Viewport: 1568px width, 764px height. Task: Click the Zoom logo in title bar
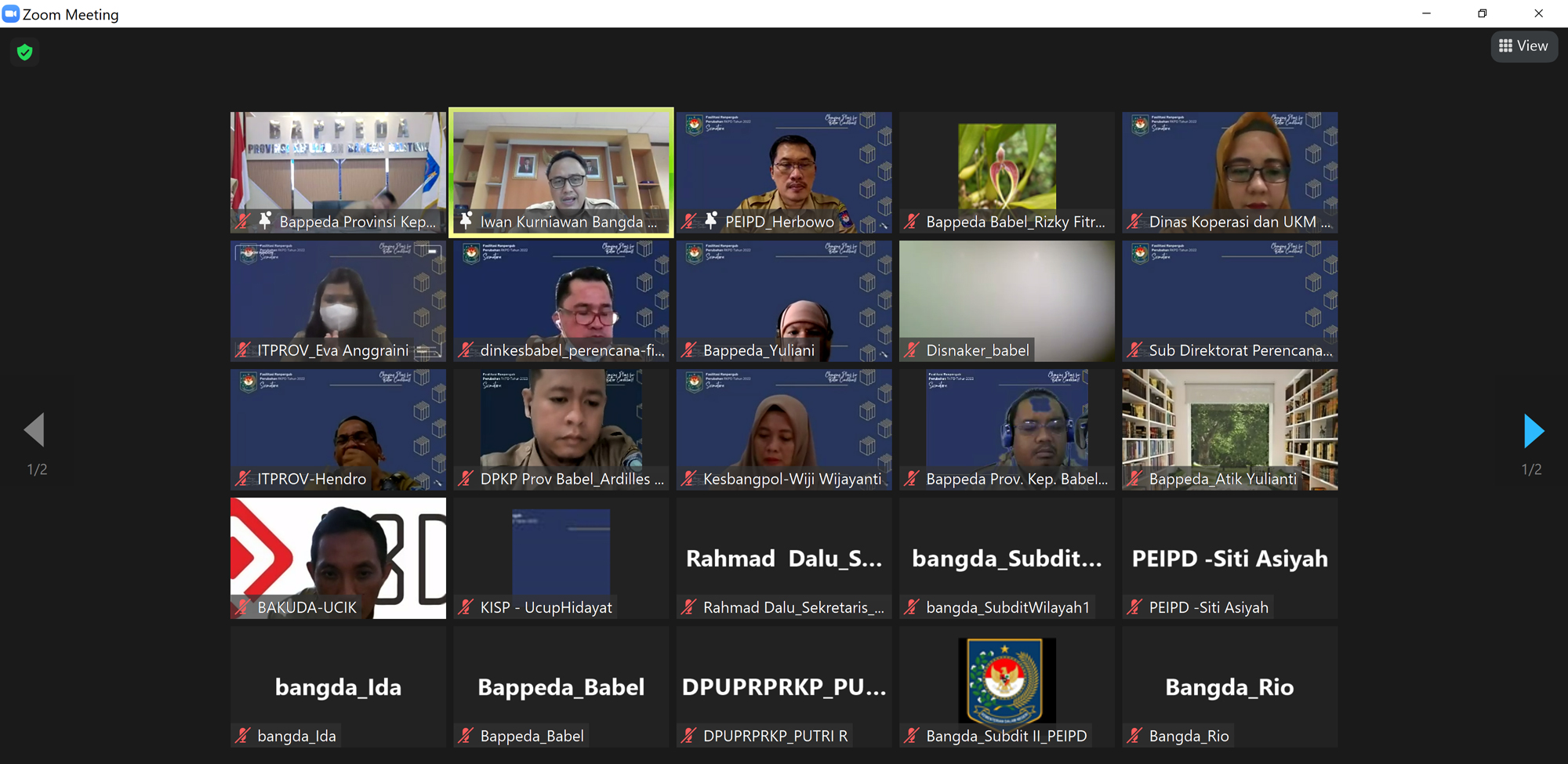[11, 14]
